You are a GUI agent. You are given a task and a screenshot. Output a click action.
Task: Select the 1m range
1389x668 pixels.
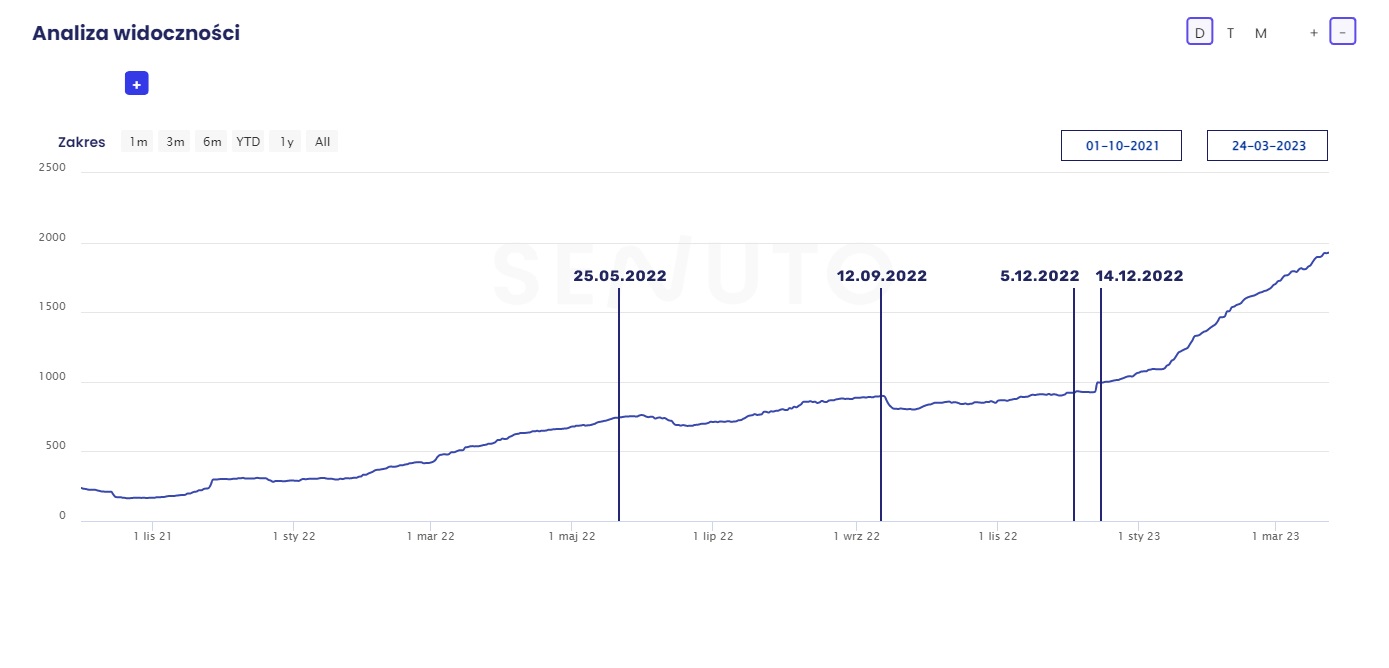[x=138, y=142]
